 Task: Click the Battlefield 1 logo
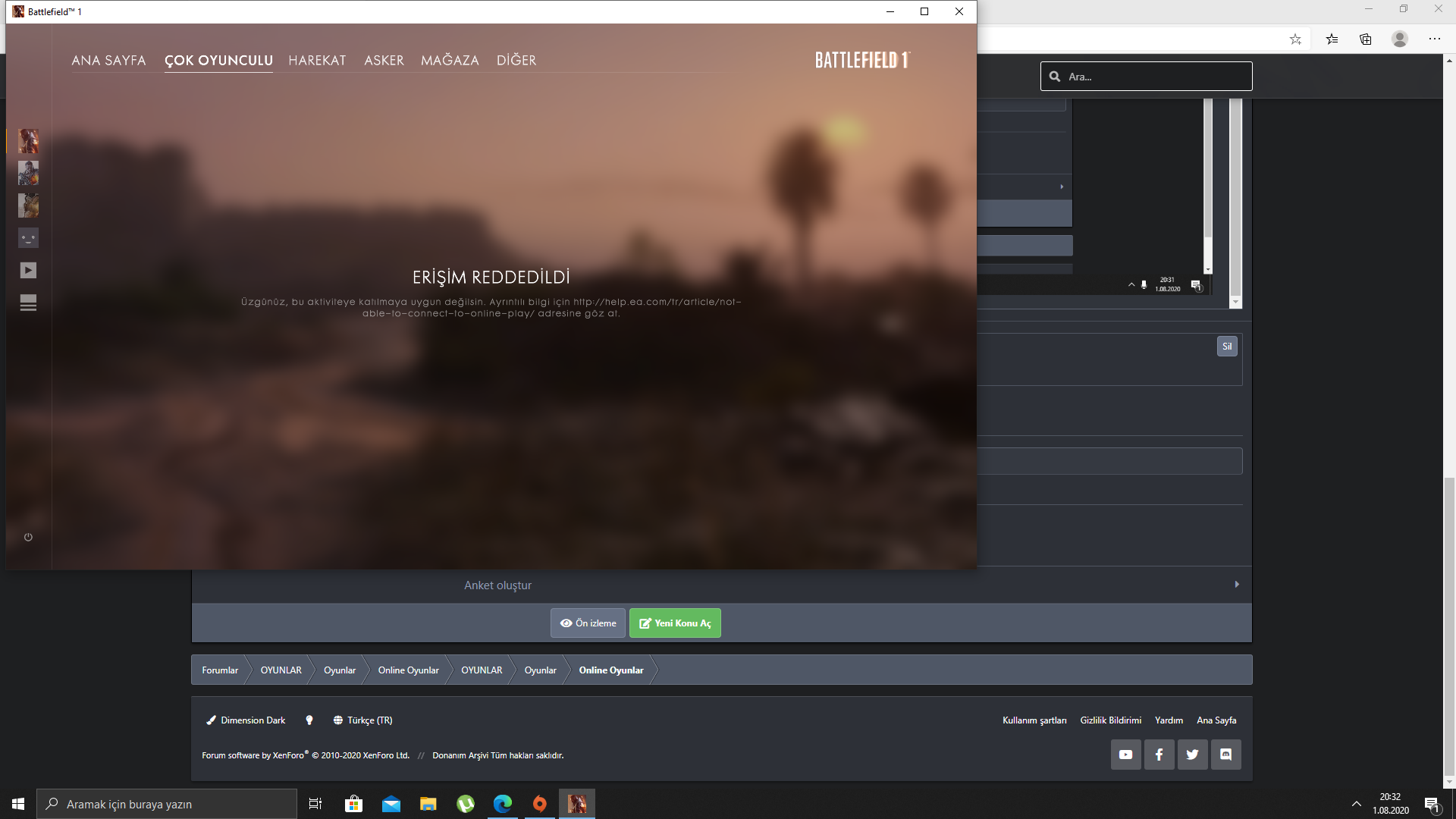[862, 60]
